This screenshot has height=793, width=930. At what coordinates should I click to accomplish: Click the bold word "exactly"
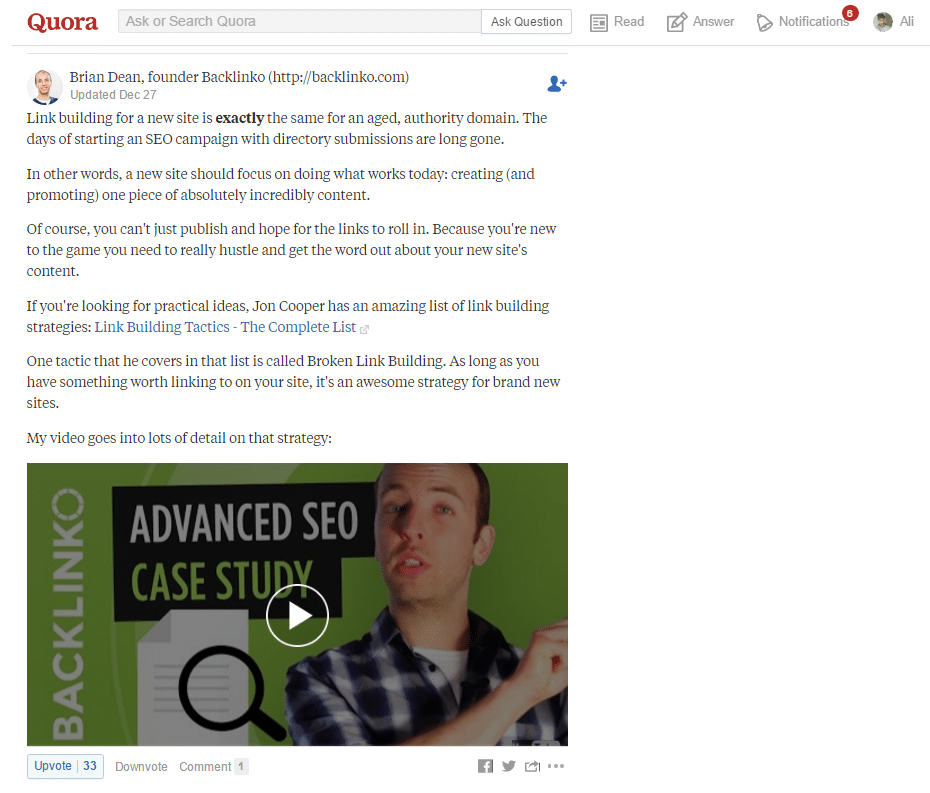[240, 118]
